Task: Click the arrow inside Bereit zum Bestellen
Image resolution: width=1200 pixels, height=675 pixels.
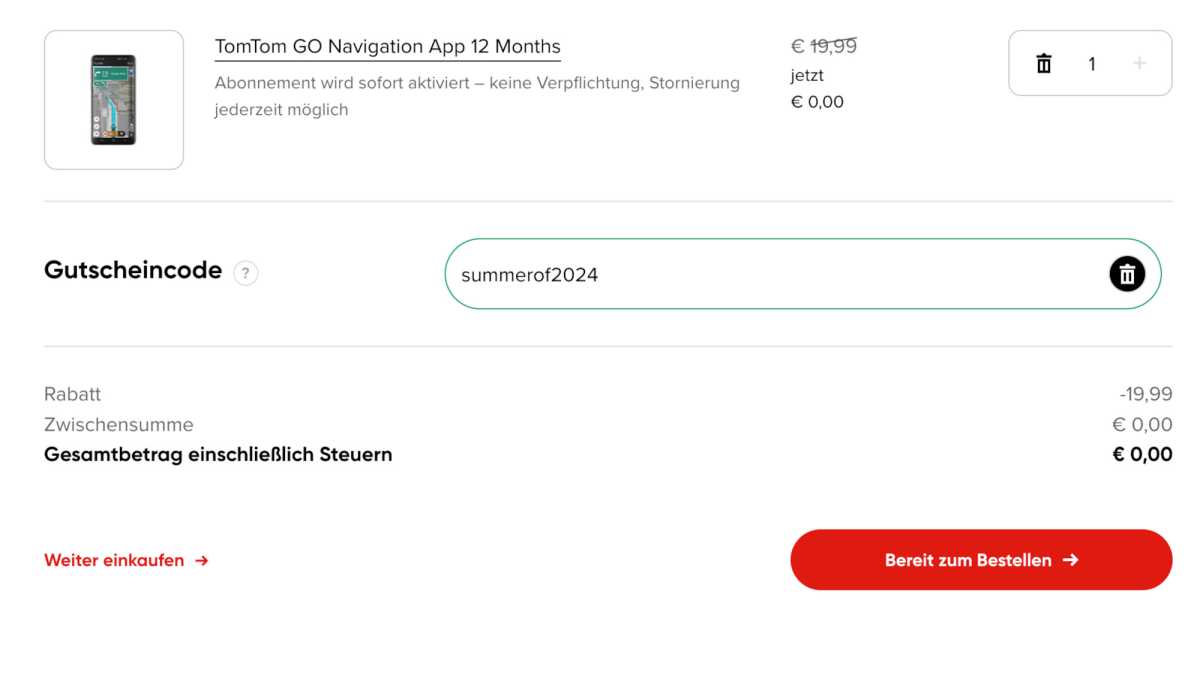Action: click(1070, 560)
